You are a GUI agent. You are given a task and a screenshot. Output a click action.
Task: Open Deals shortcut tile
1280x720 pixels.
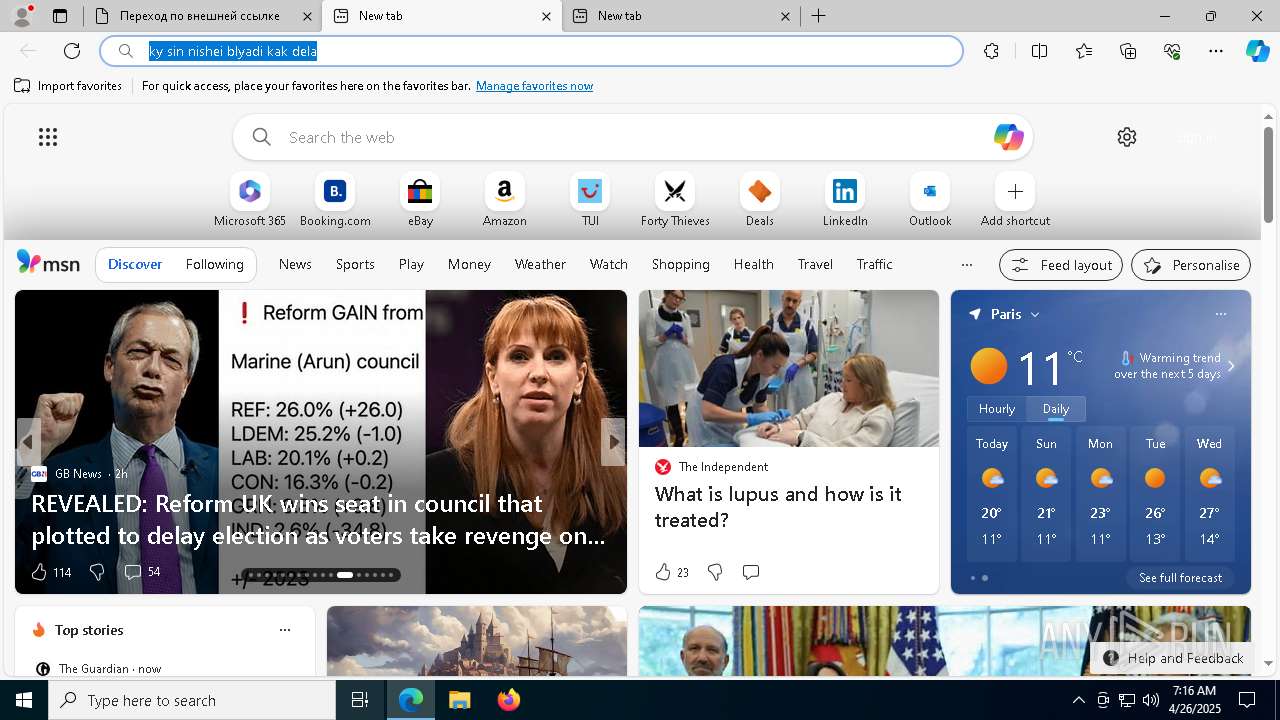coord(760,200)
